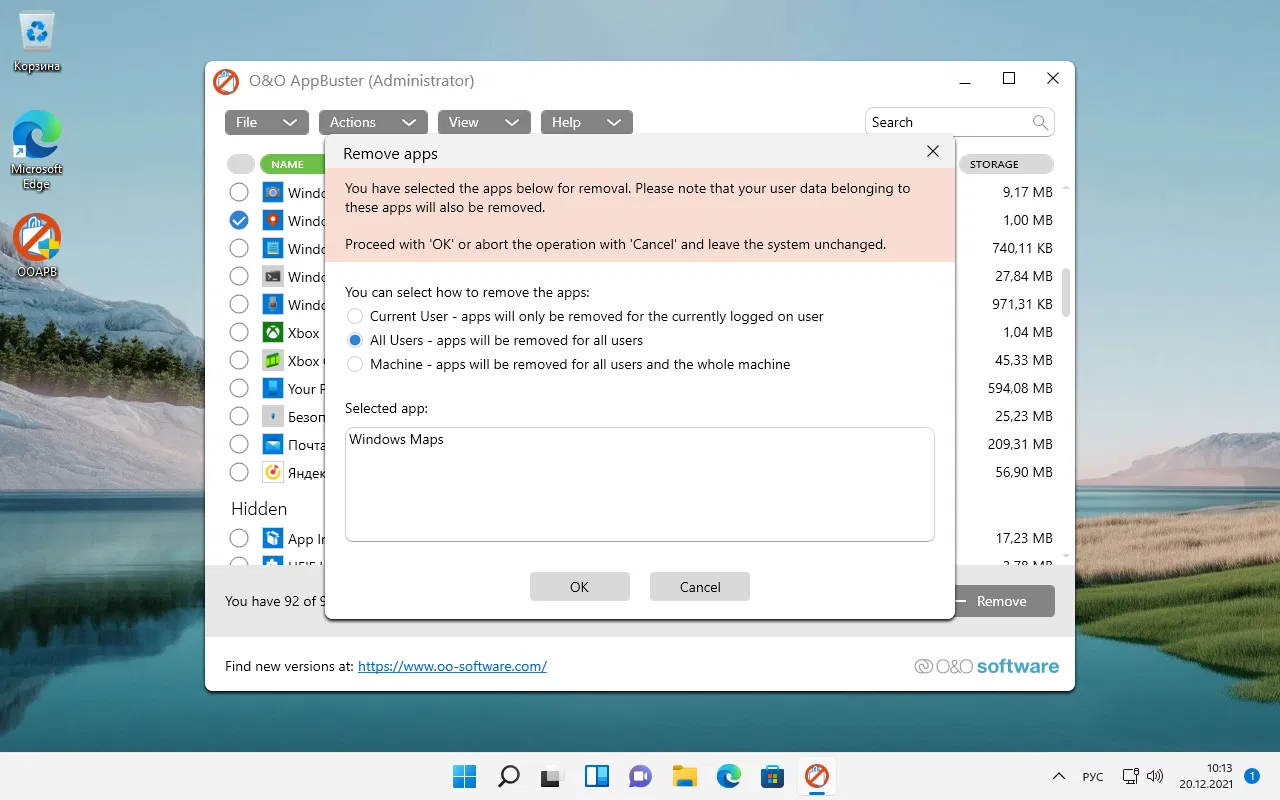Screen dimensions: 1280x800
Task: Check the checkbox on the 27,84 MB row
Action: coord(239,276)
